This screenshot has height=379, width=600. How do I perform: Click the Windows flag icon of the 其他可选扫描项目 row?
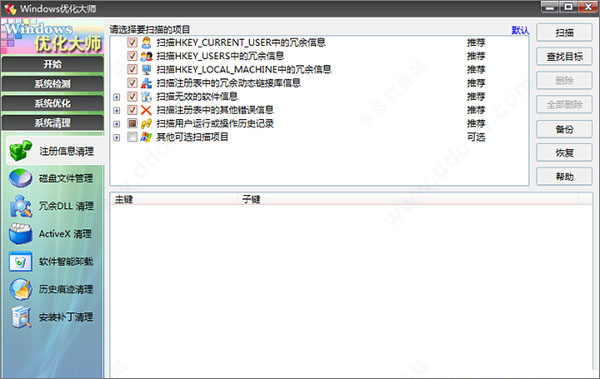(146, 137)
